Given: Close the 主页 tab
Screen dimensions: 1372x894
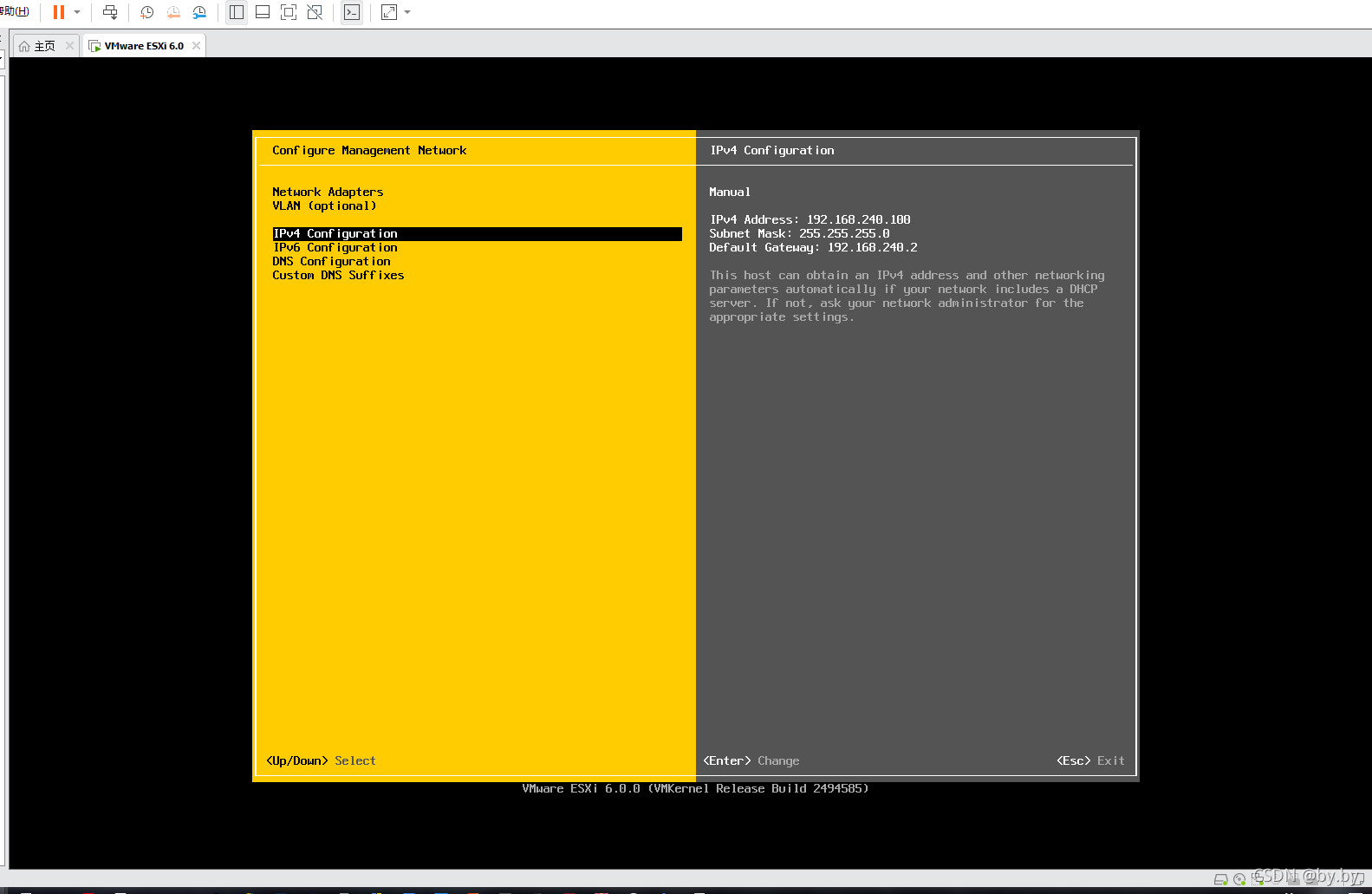Looking at the screenshot, I should 69,46.
